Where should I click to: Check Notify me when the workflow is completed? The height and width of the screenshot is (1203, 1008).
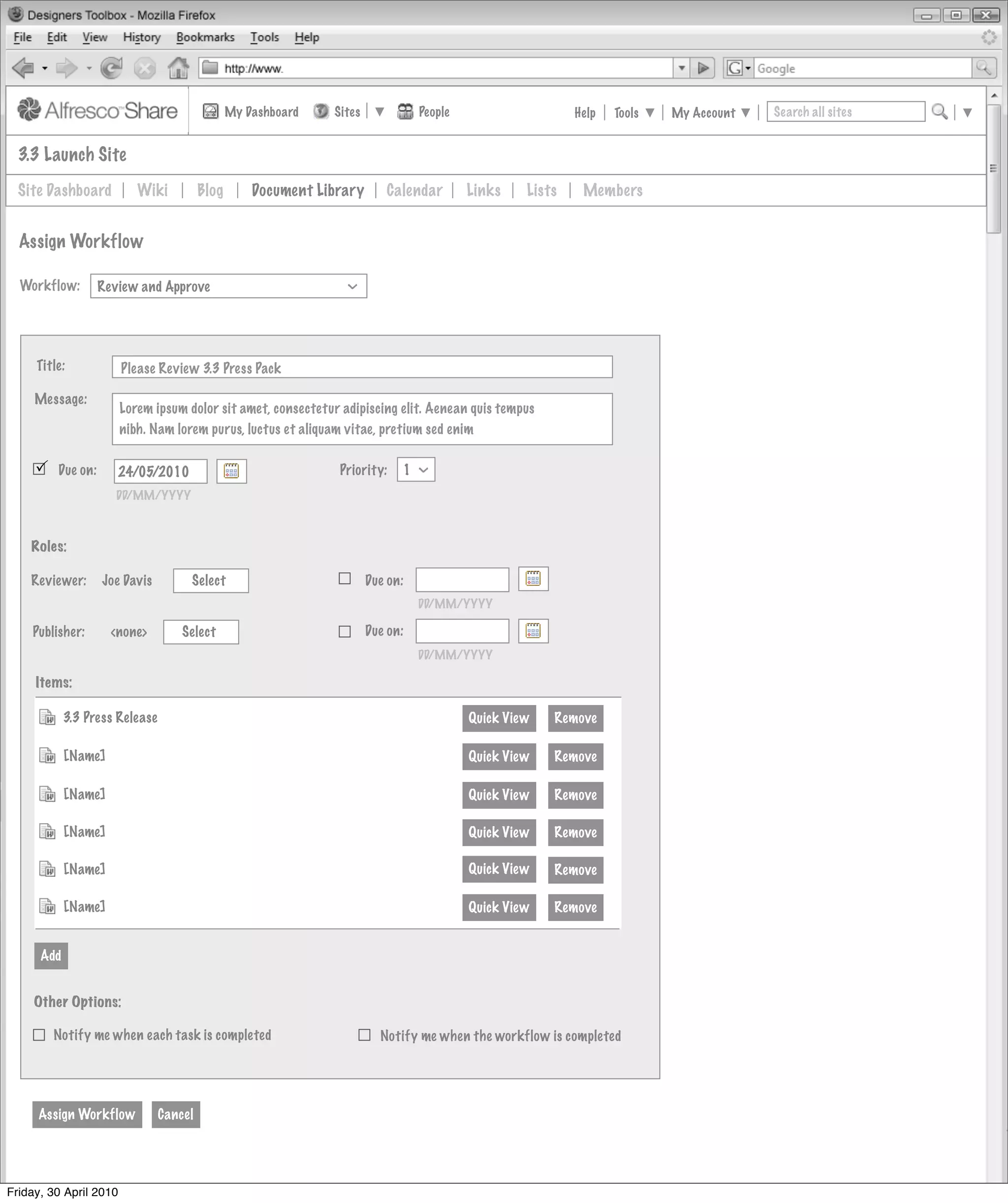click(x=364, y=1035)
